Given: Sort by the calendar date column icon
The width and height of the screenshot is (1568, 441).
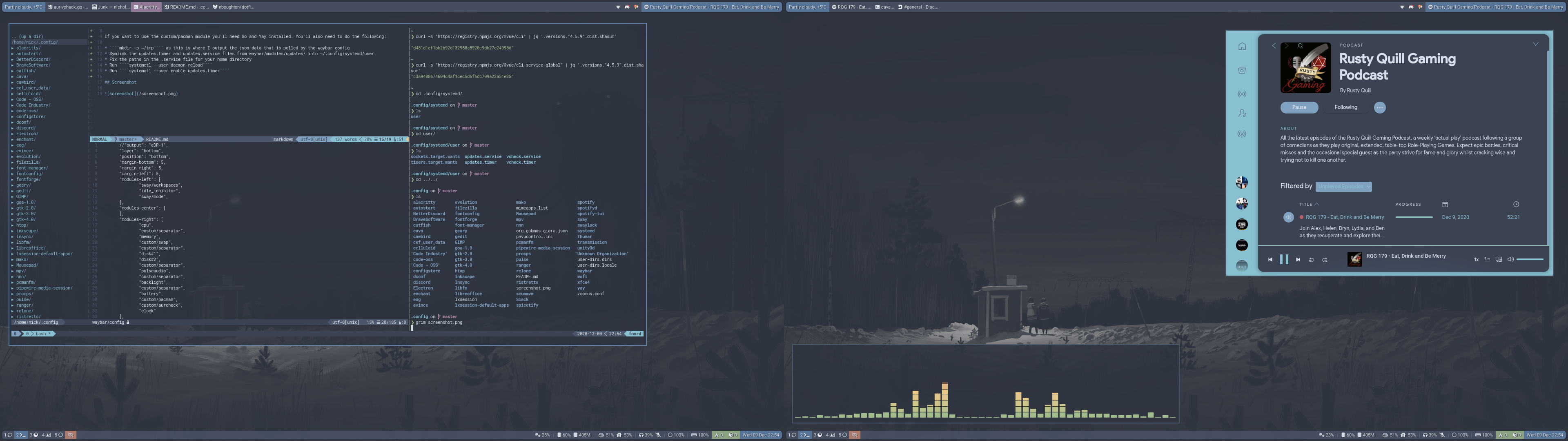Looking at the screenshot, I should pos(1445,204).
